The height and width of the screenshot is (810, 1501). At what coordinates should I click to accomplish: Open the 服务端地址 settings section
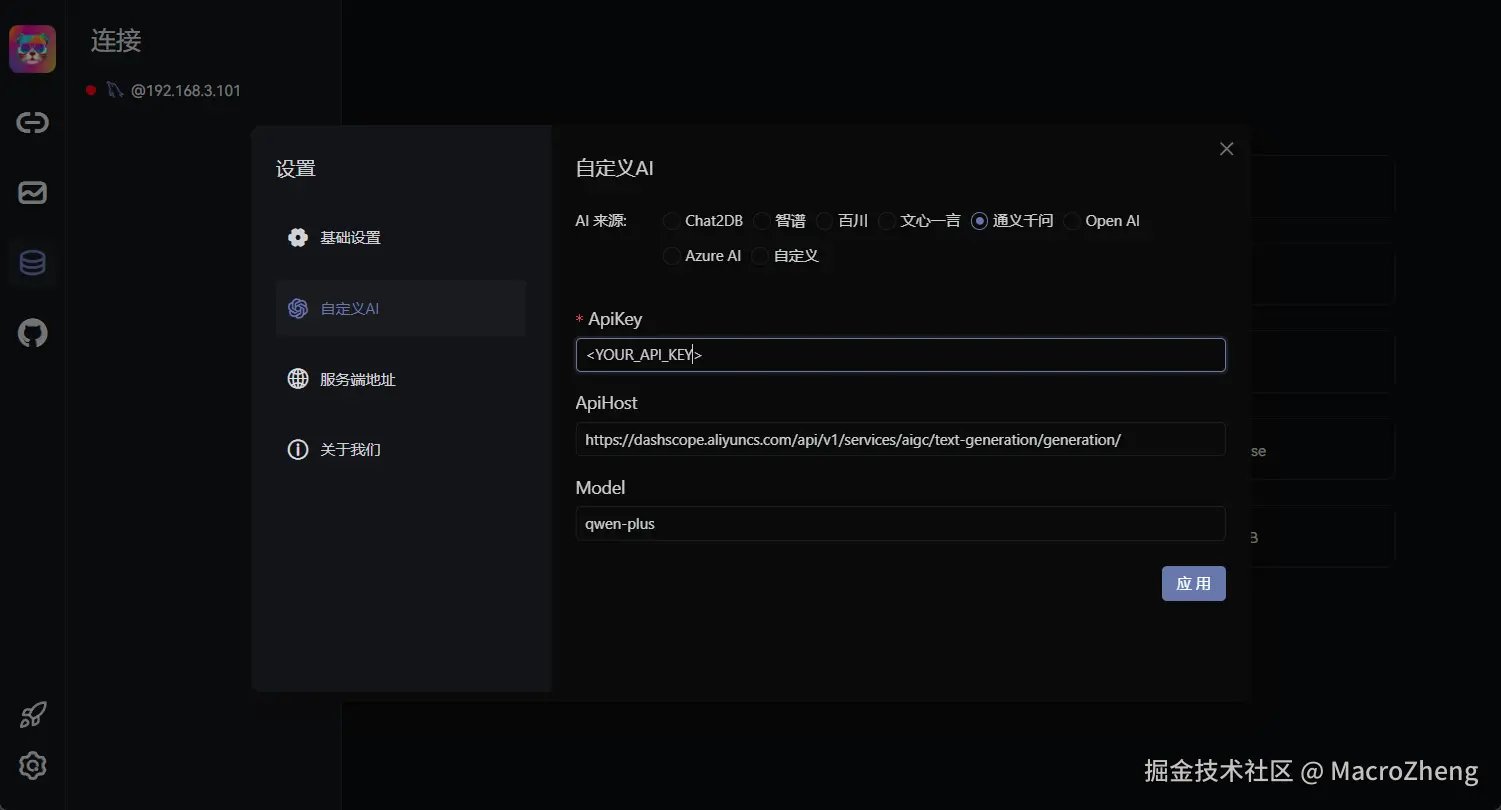click(401, 379)
